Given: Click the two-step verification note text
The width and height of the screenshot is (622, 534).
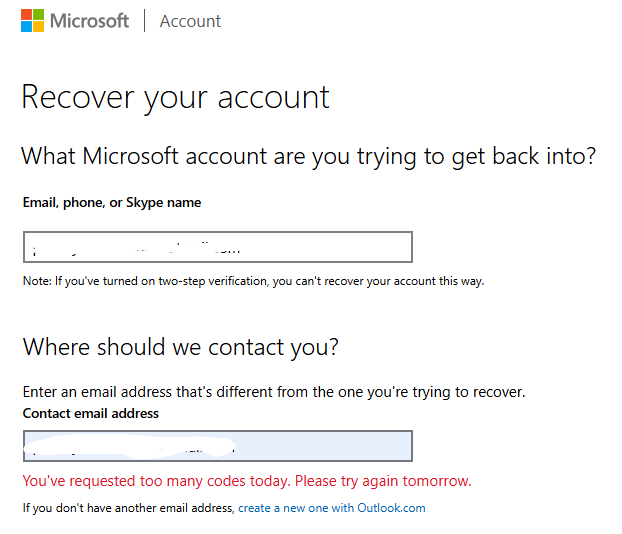Looking at the screenshot, I should coord(253,281).
